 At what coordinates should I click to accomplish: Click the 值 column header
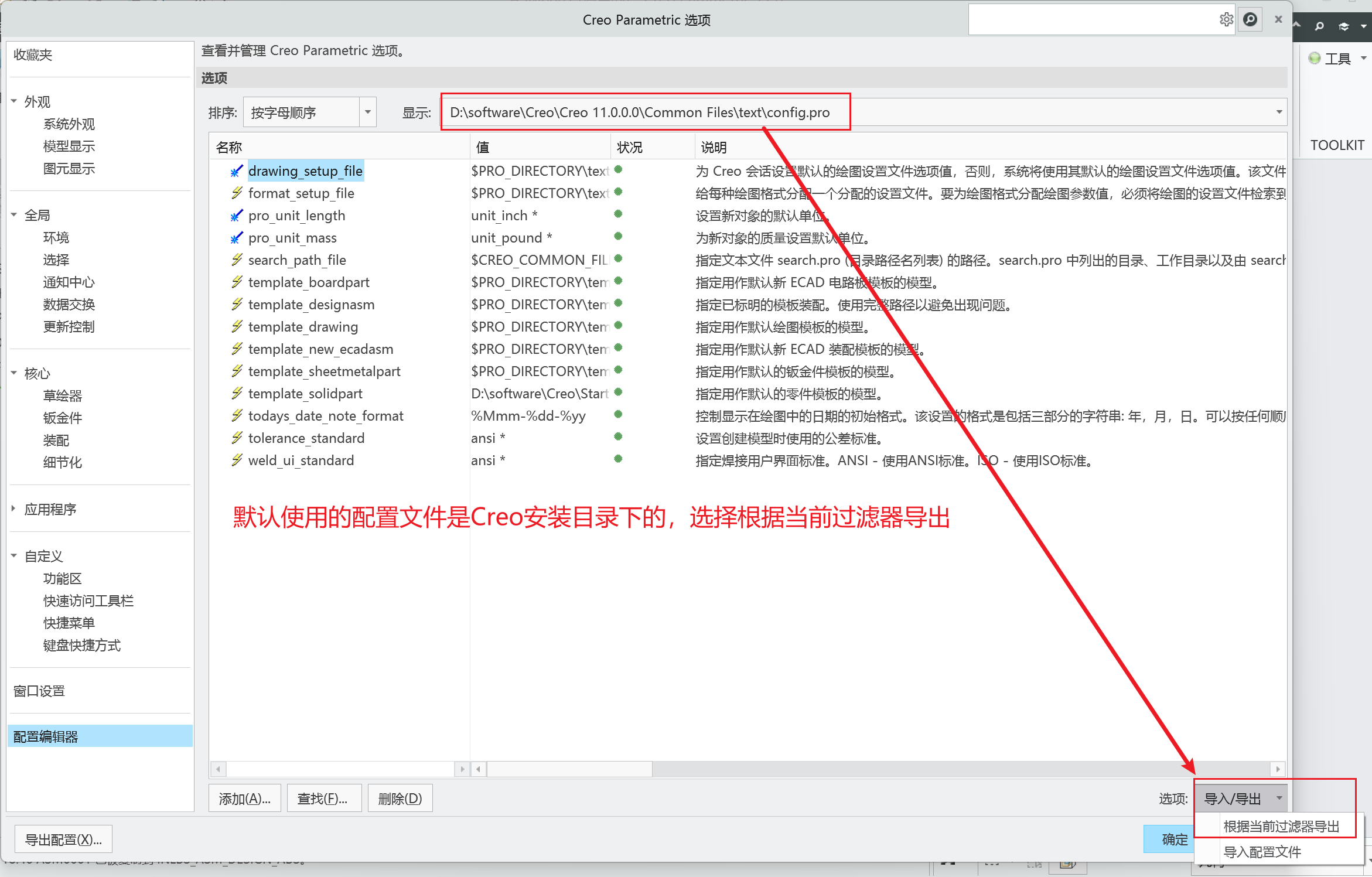(540, 147)
